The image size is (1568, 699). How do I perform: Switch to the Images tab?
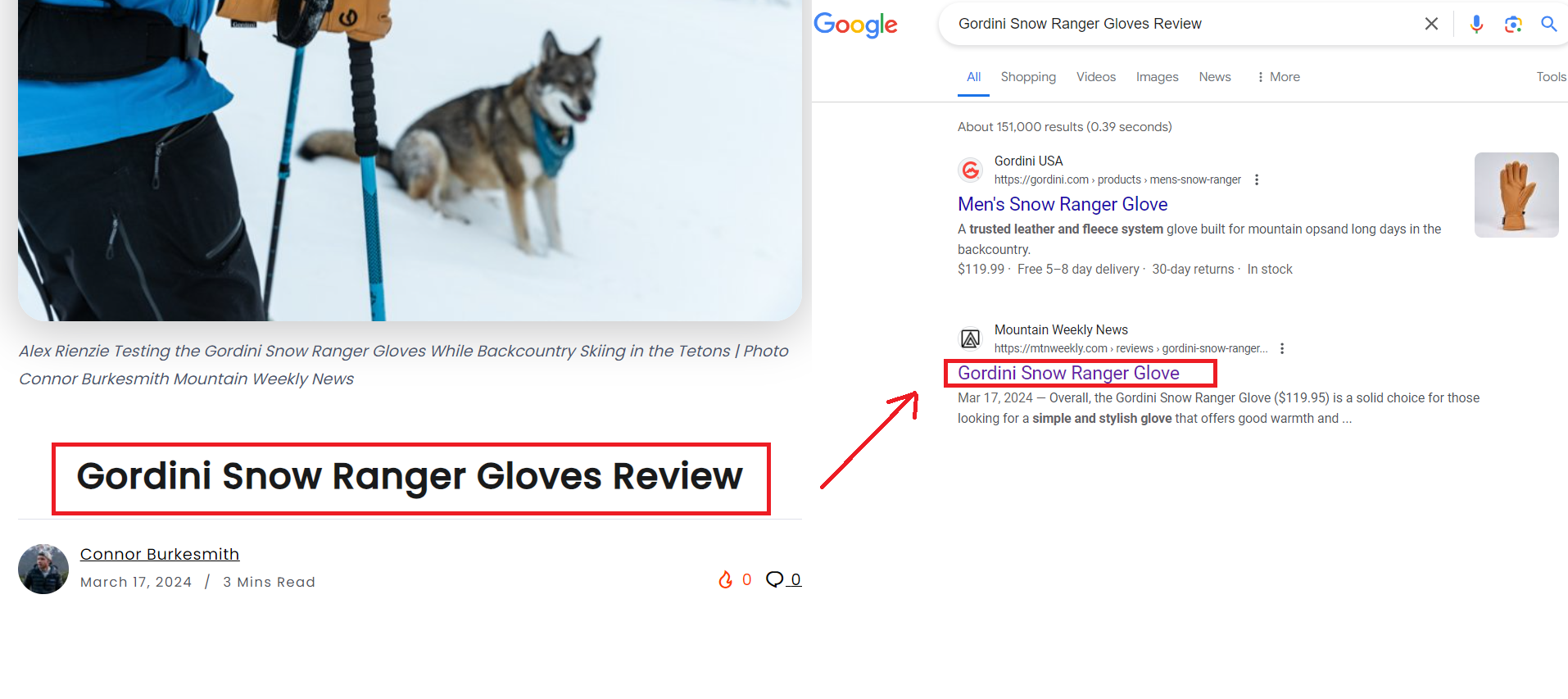coord(1157,76)
